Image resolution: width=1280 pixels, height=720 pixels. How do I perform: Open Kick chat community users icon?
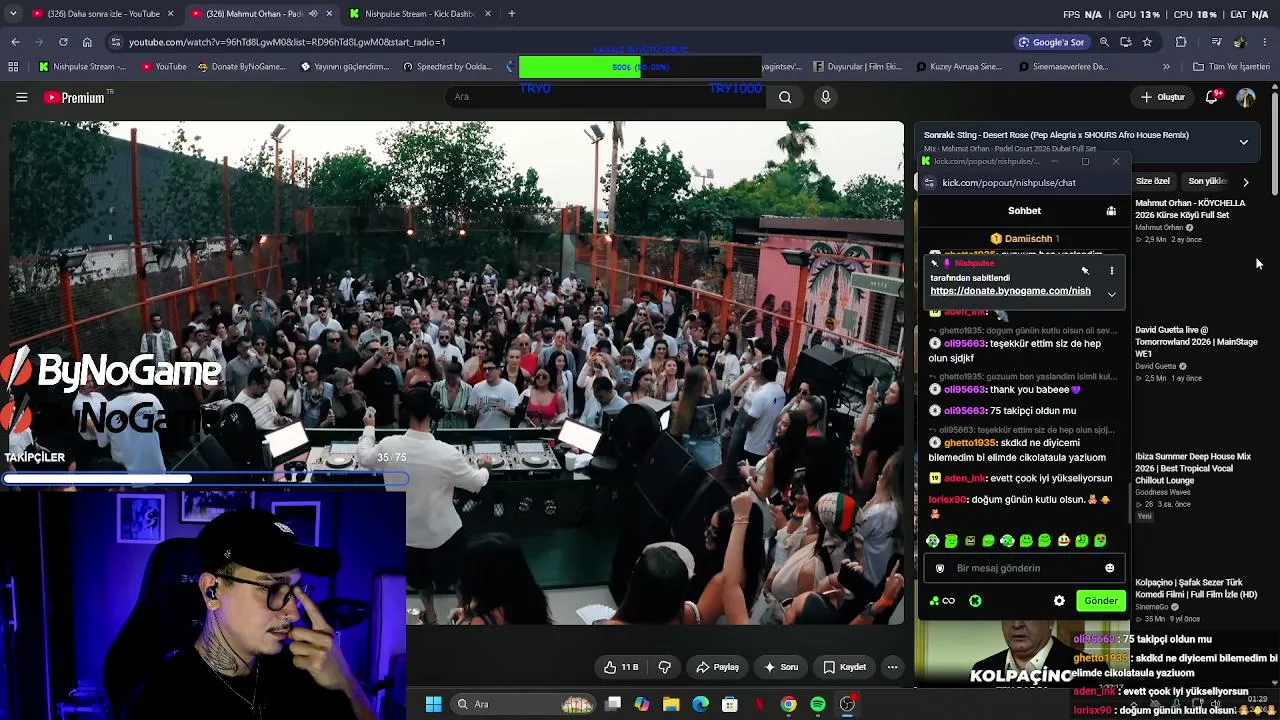(x=1111, y=211)
